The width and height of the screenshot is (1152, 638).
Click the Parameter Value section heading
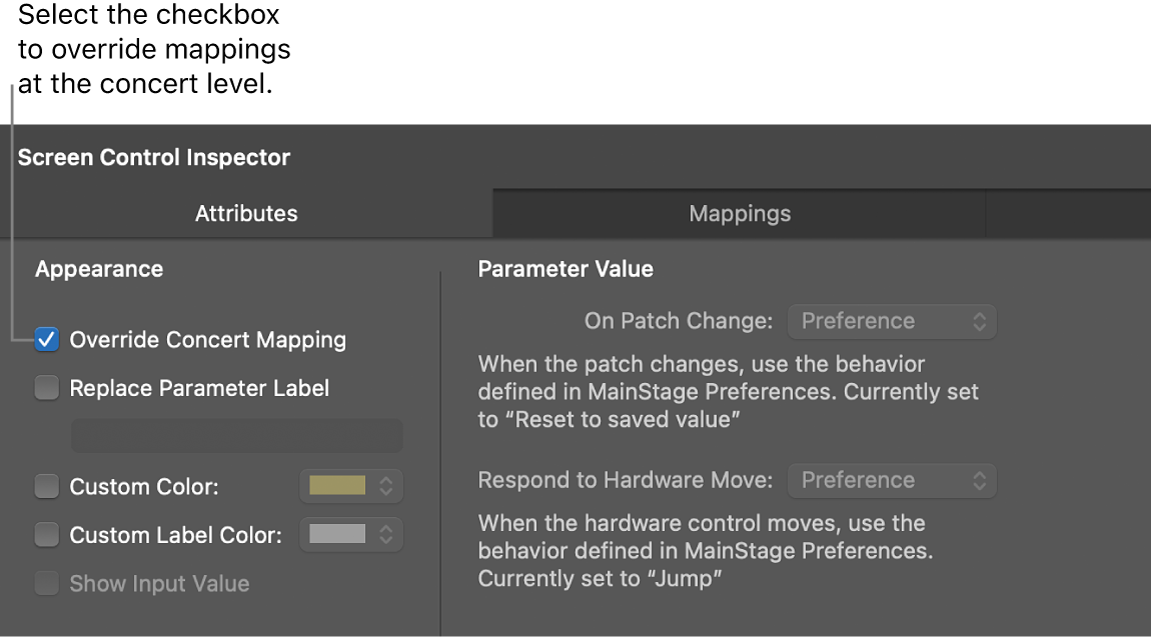565,269
